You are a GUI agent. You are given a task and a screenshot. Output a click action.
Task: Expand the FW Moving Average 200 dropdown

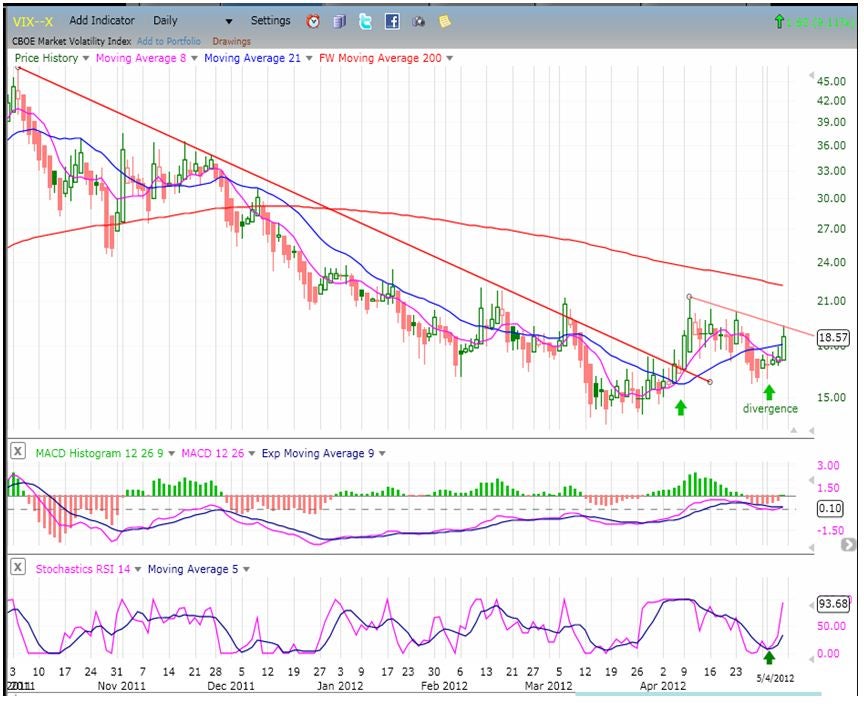pyautogui.click(x=450, y=58)
